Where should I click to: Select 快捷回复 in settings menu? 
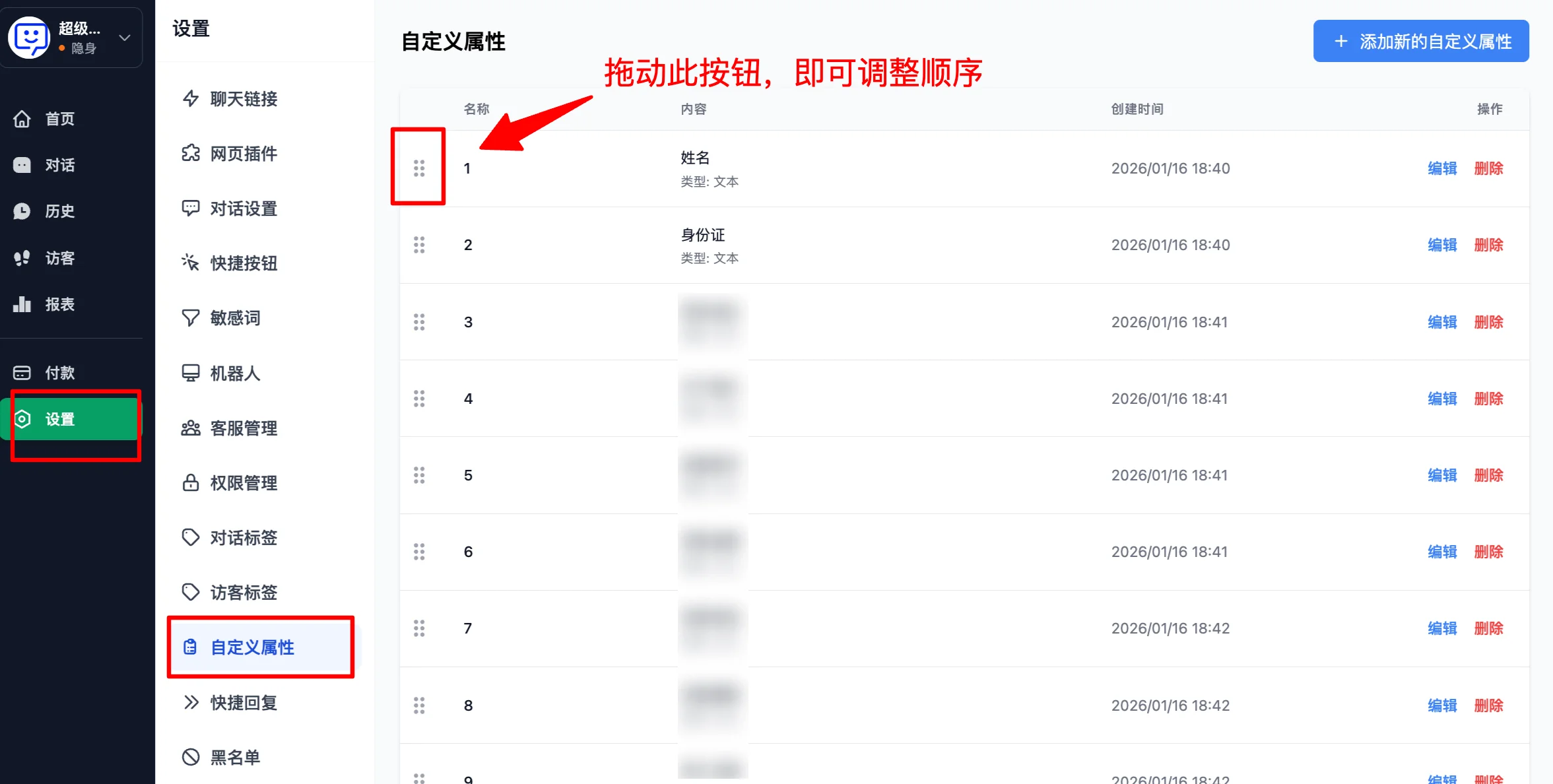coord(244,703)
